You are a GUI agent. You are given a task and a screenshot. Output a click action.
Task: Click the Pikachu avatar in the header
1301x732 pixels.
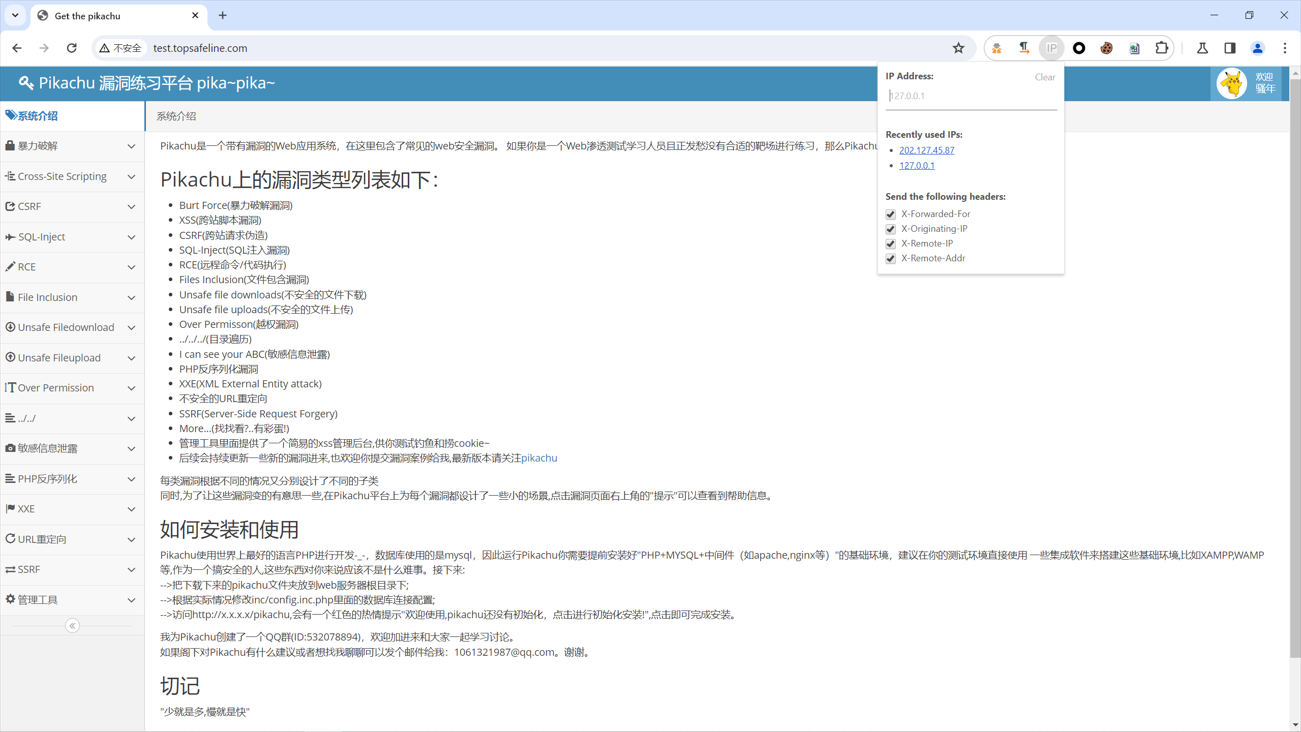pos(1231,83)
